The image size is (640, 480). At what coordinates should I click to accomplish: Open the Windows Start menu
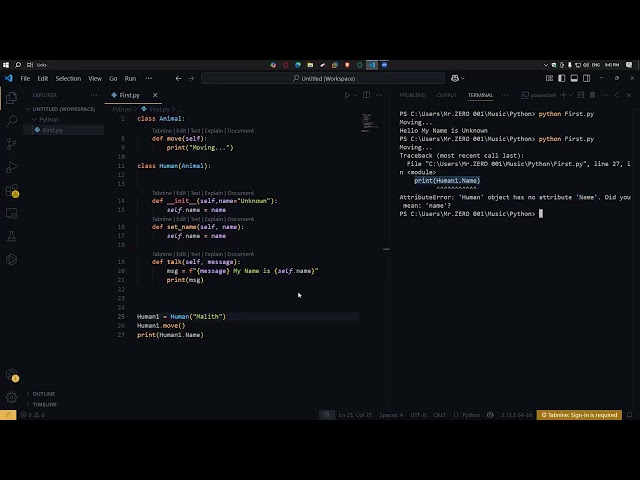[x=6, y=65]
